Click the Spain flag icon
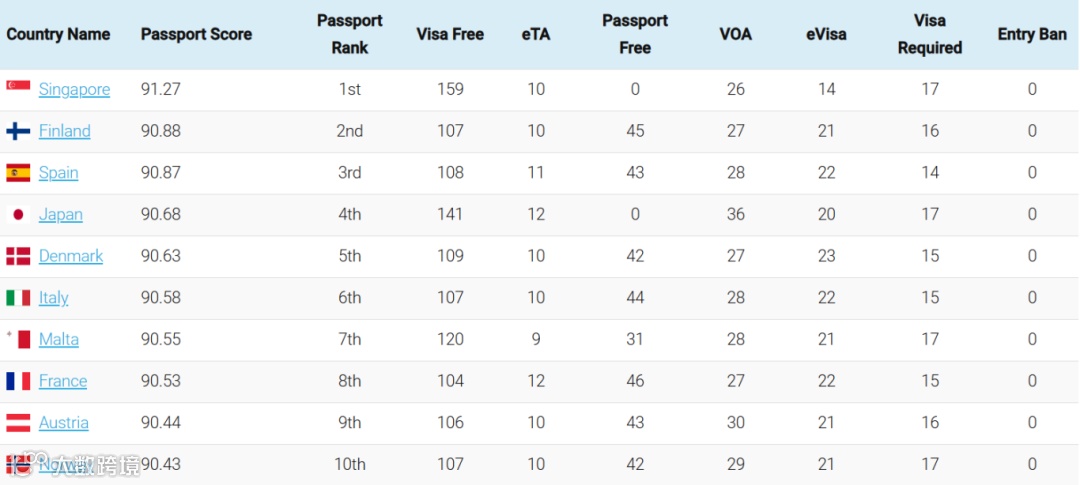This screenshot has height=485, width=1080. click(x=18, y=173)
